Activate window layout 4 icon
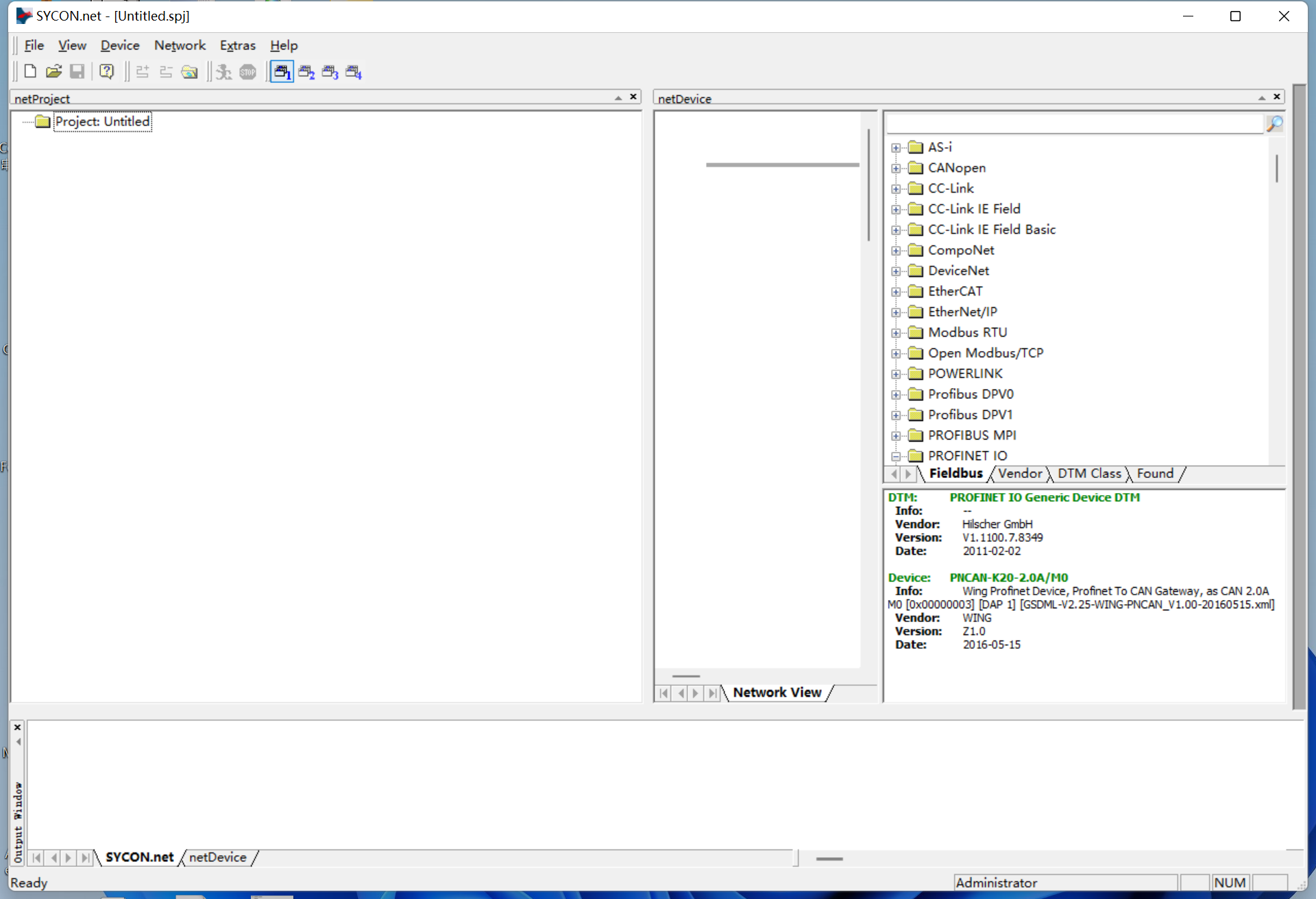 click(354, 72)
